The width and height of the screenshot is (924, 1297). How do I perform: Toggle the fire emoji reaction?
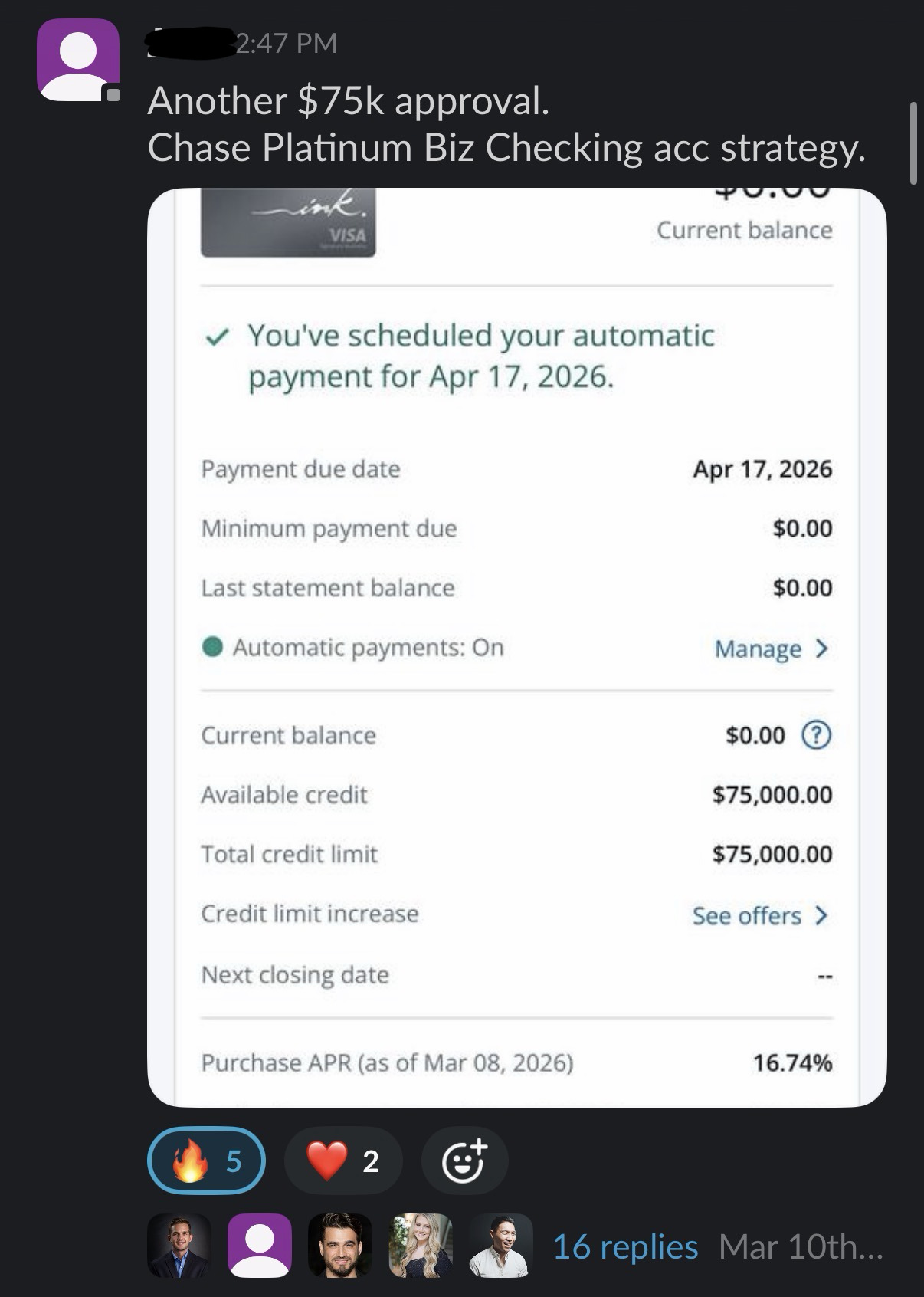click(x=206, y=1161)
